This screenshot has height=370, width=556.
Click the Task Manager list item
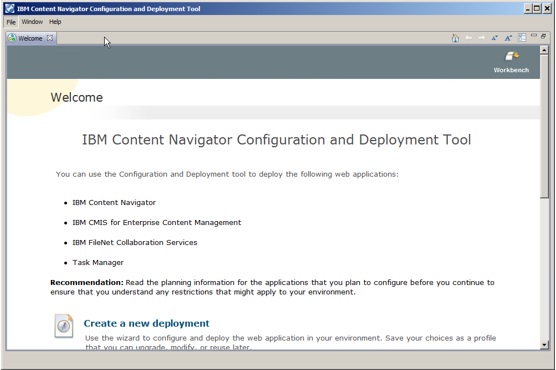pos(98,263)
